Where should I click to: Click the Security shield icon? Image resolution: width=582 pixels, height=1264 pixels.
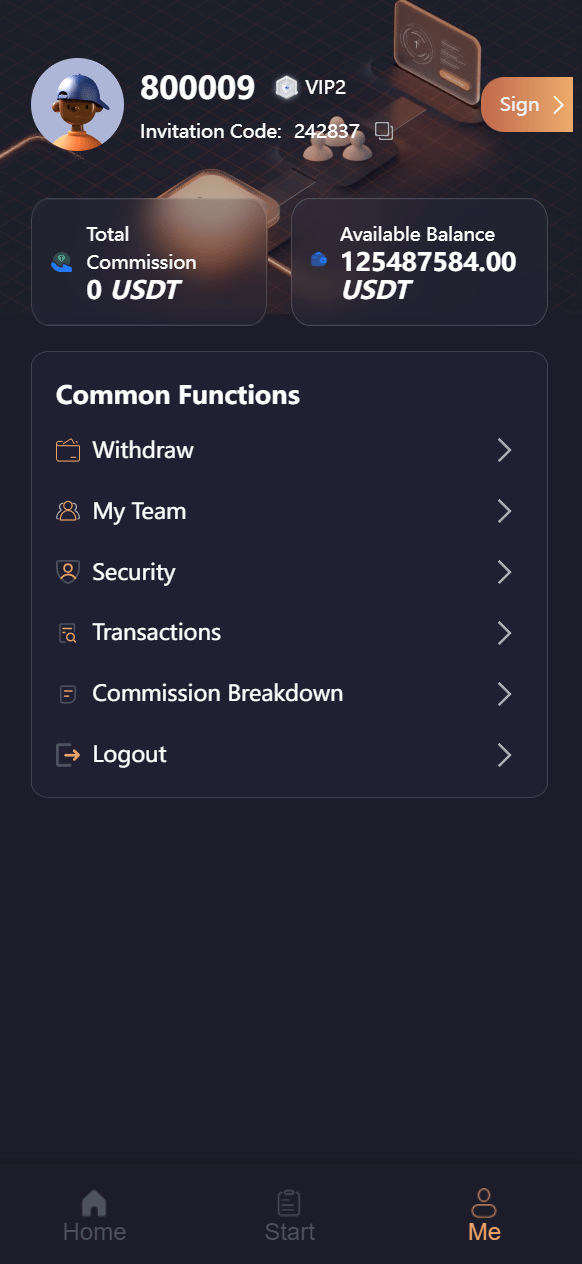(x=68, y=572)
